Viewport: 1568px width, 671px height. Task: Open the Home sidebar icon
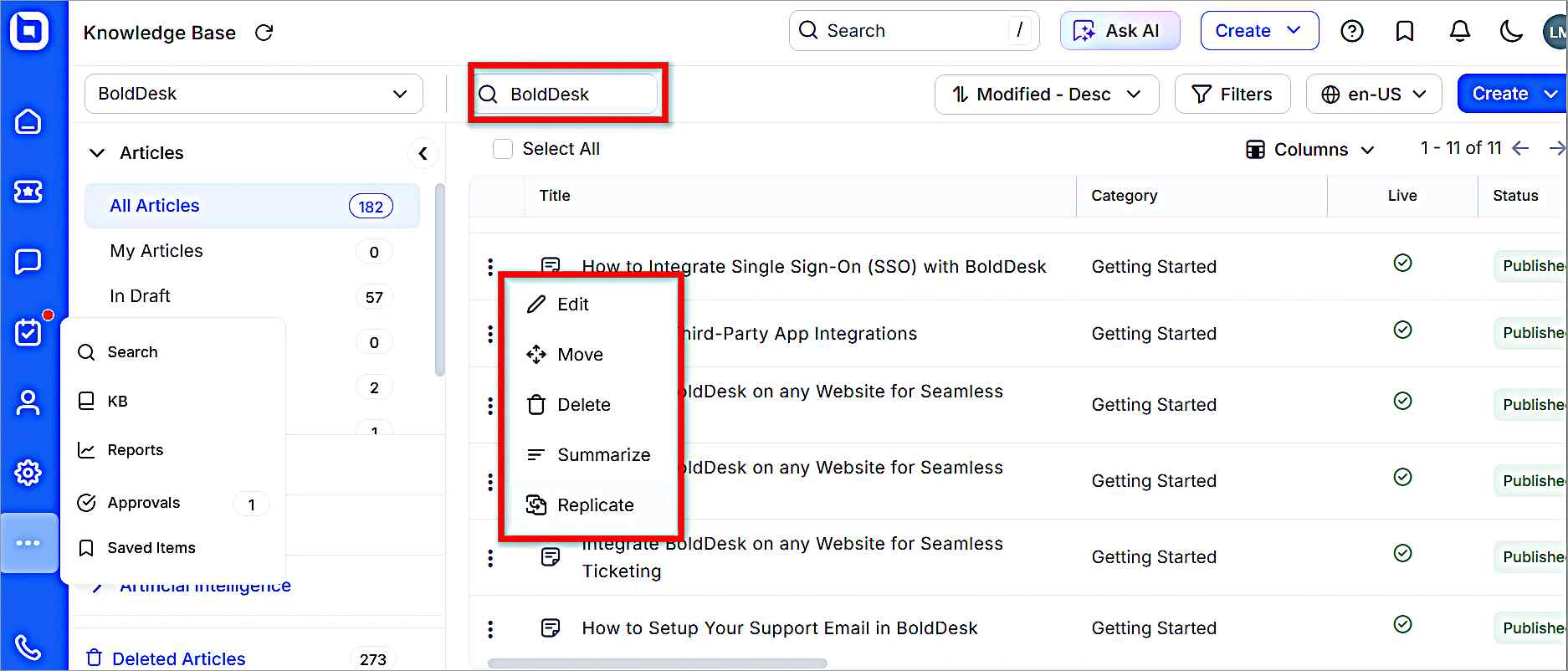click(28, 121)
